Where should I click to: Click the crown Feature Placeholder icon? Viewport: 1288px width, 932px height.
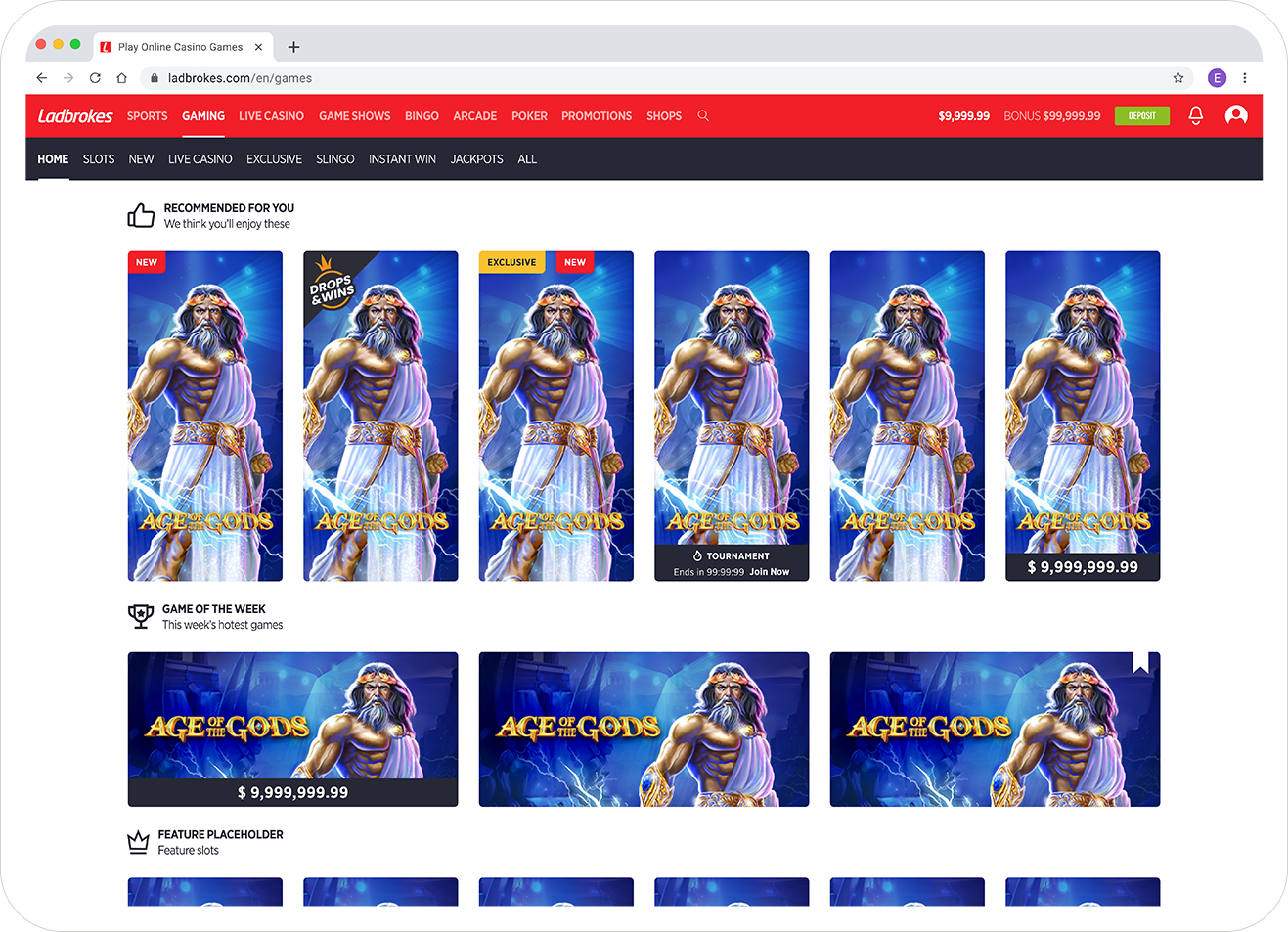click(x=139, y=841)
